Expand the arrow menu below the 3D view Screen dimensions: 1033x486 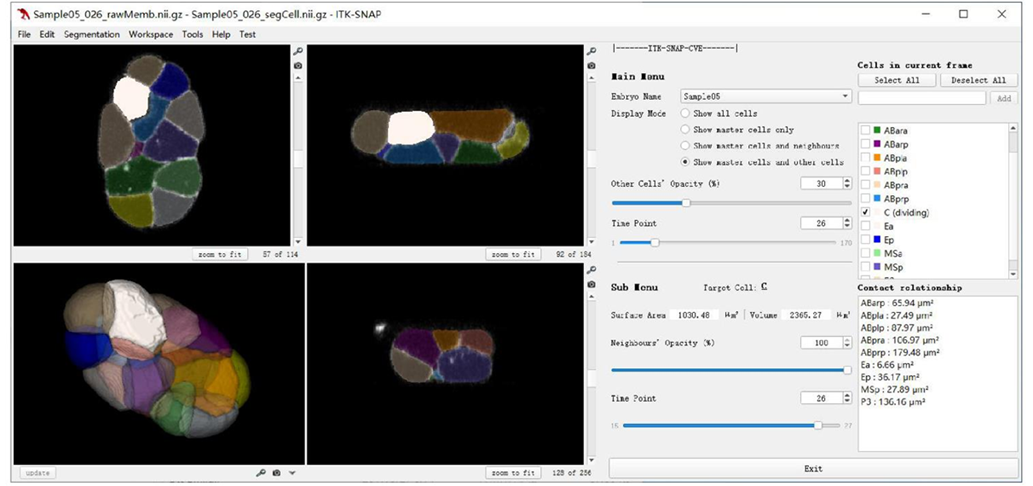[292, 472]
